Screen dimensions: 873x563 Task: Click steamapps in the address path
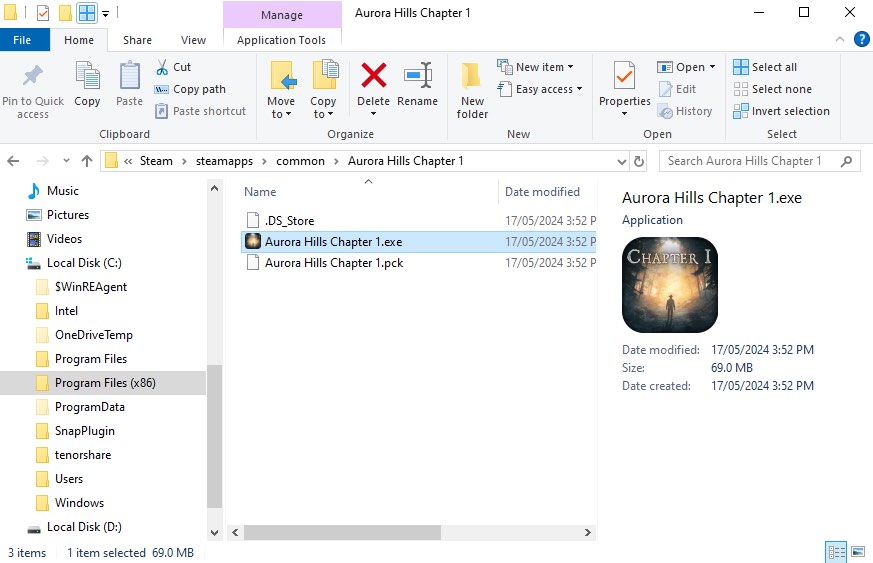coord(224,161)
